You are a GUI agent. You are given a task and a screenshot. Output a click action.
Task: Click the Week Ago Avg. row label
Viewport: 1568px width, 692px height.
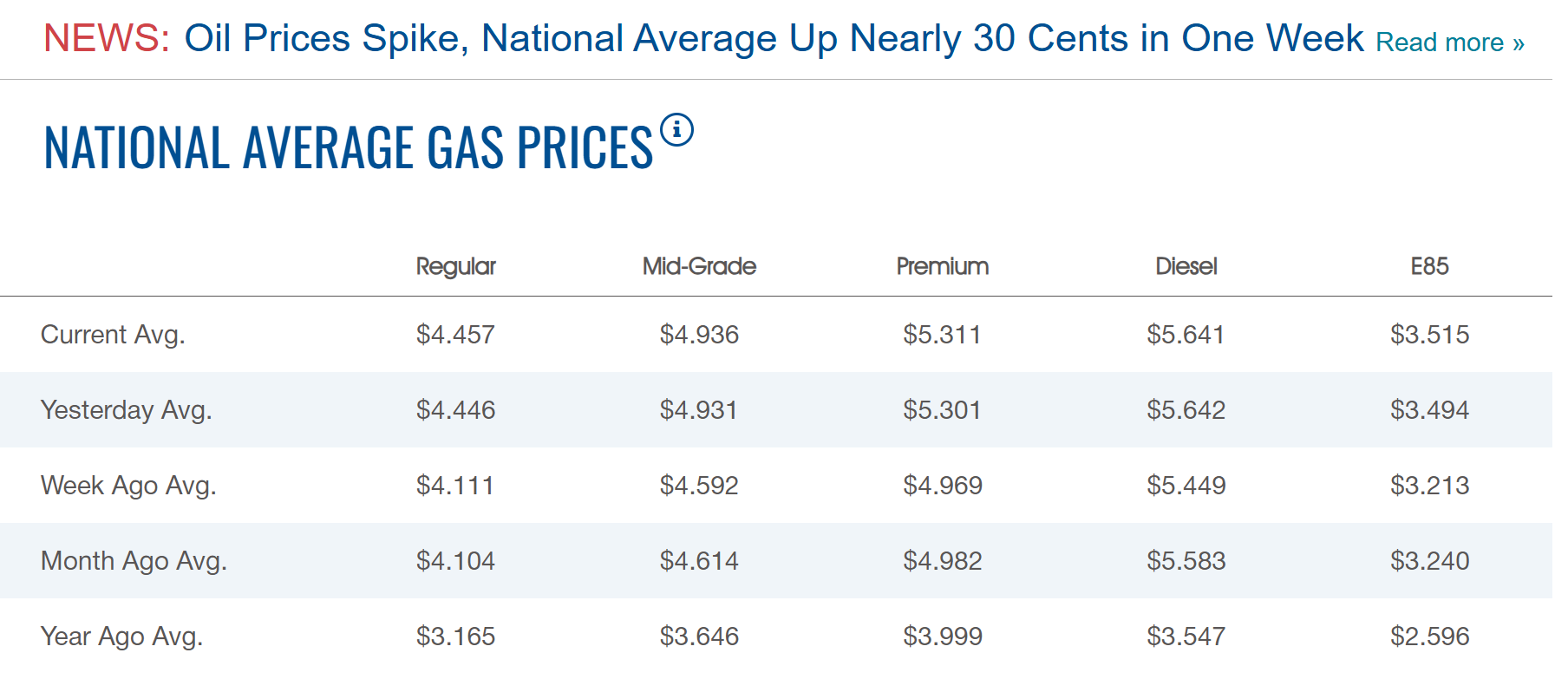pyautogui.click(x=128, y=486)
